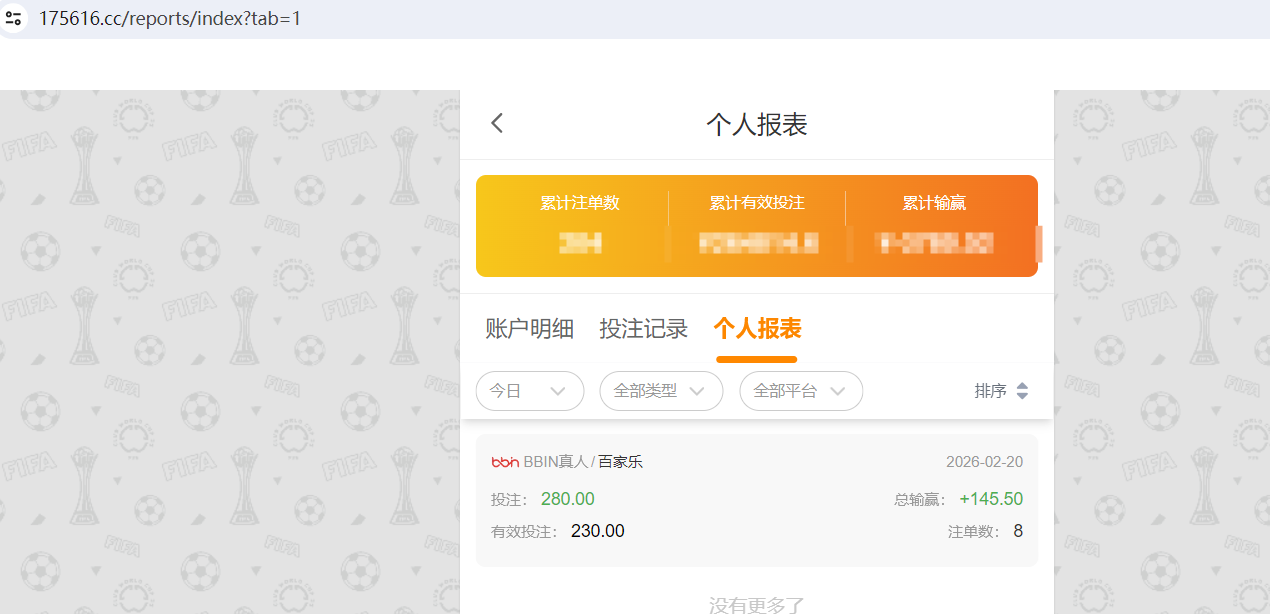This screenshot has height=614, width=1270.
Task: Toggle sorting ascending with the upper sort arrow
Action: pyautogui.click(x=1024, y=386)
